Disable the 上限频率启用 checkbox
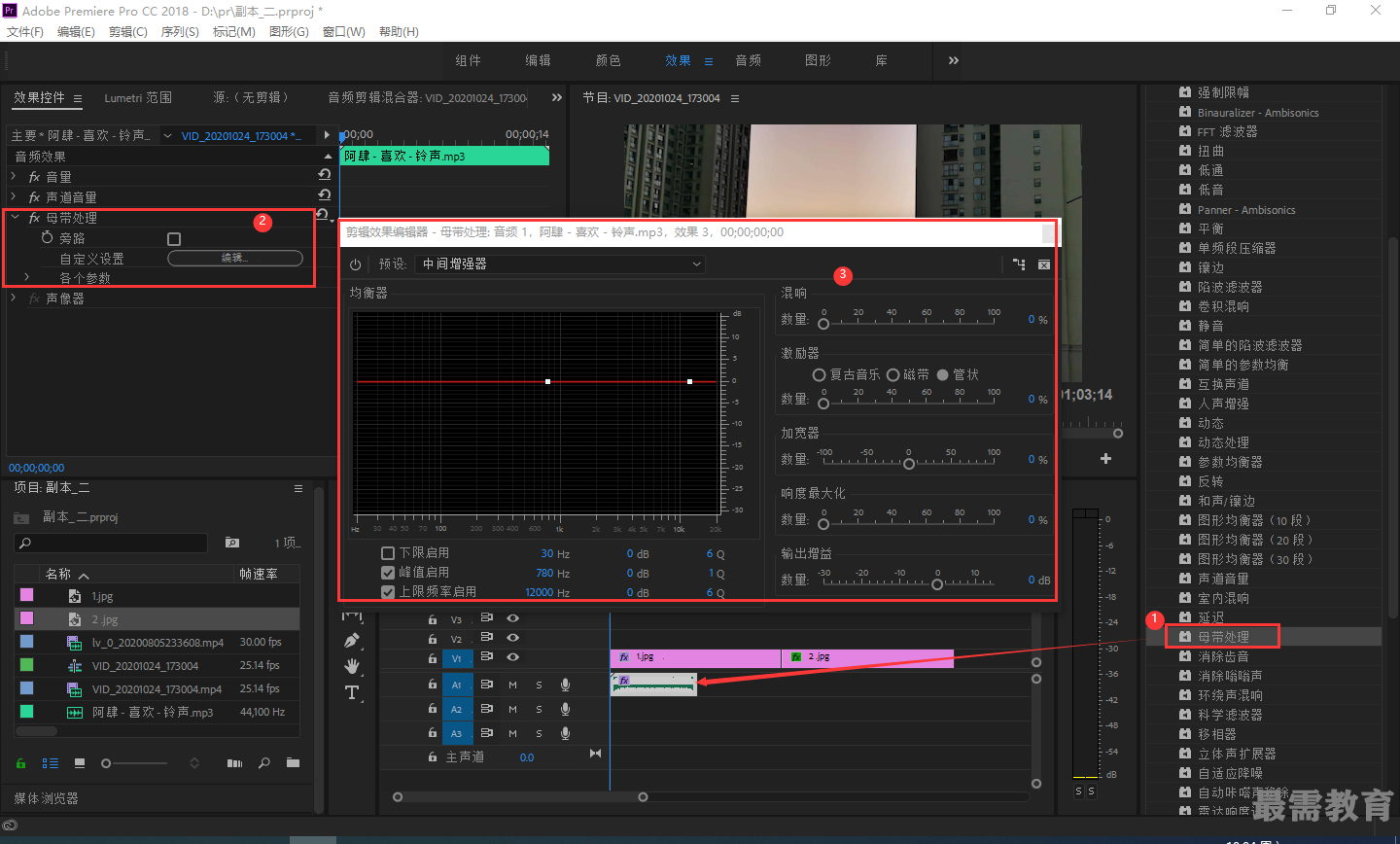Viewport: 1400px width, 844px height. pos(388,591)
